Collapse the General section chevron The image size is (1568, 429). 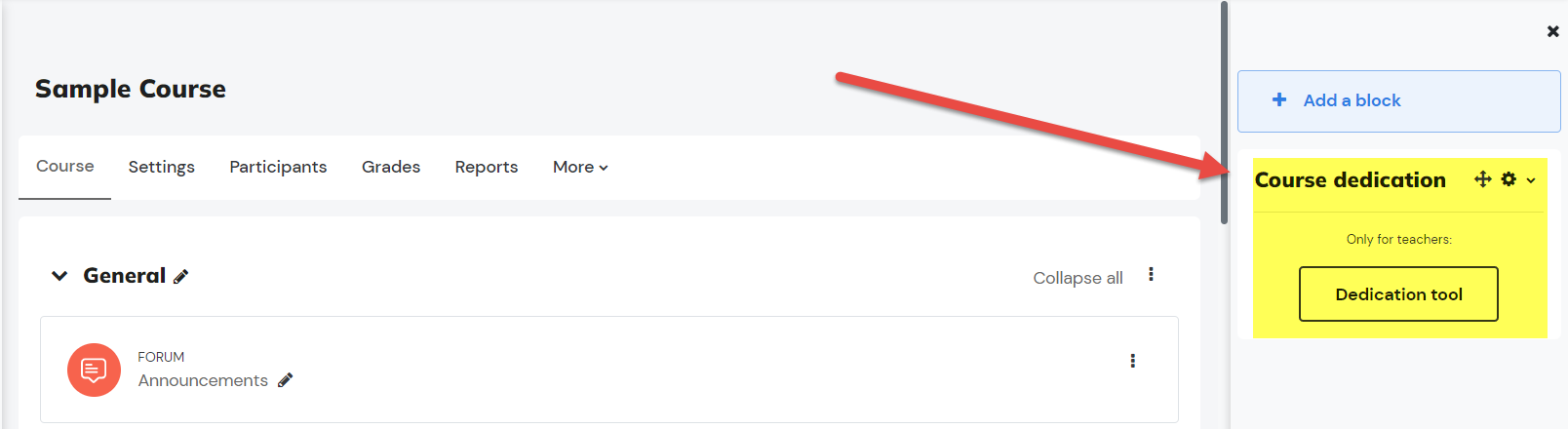[59, 276]
